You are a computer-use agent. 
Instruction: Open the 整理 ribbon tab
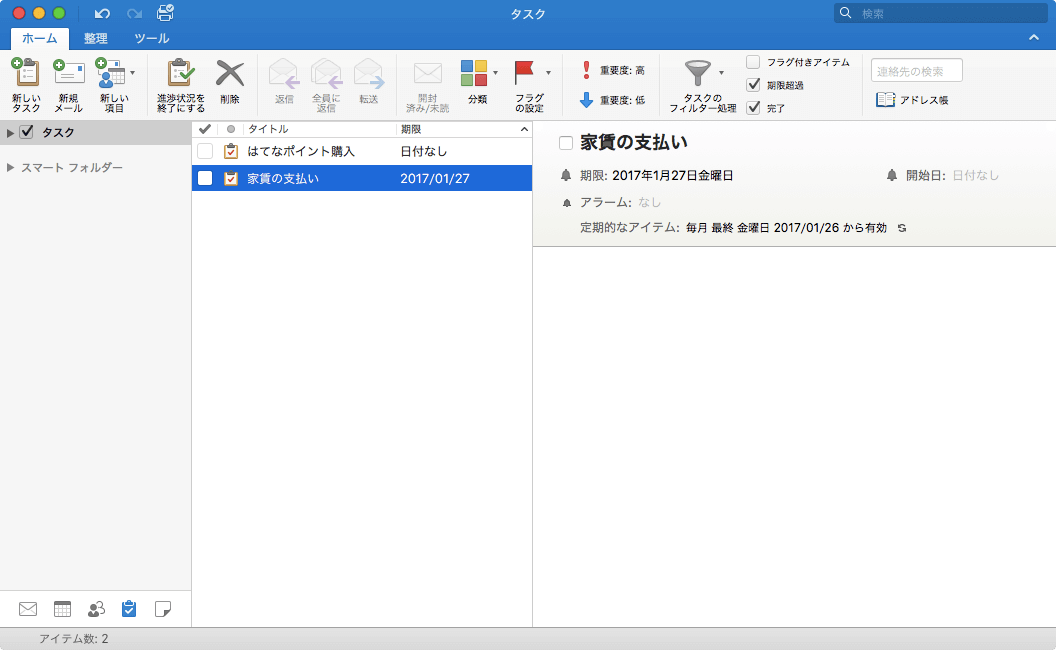pos(96,38)
